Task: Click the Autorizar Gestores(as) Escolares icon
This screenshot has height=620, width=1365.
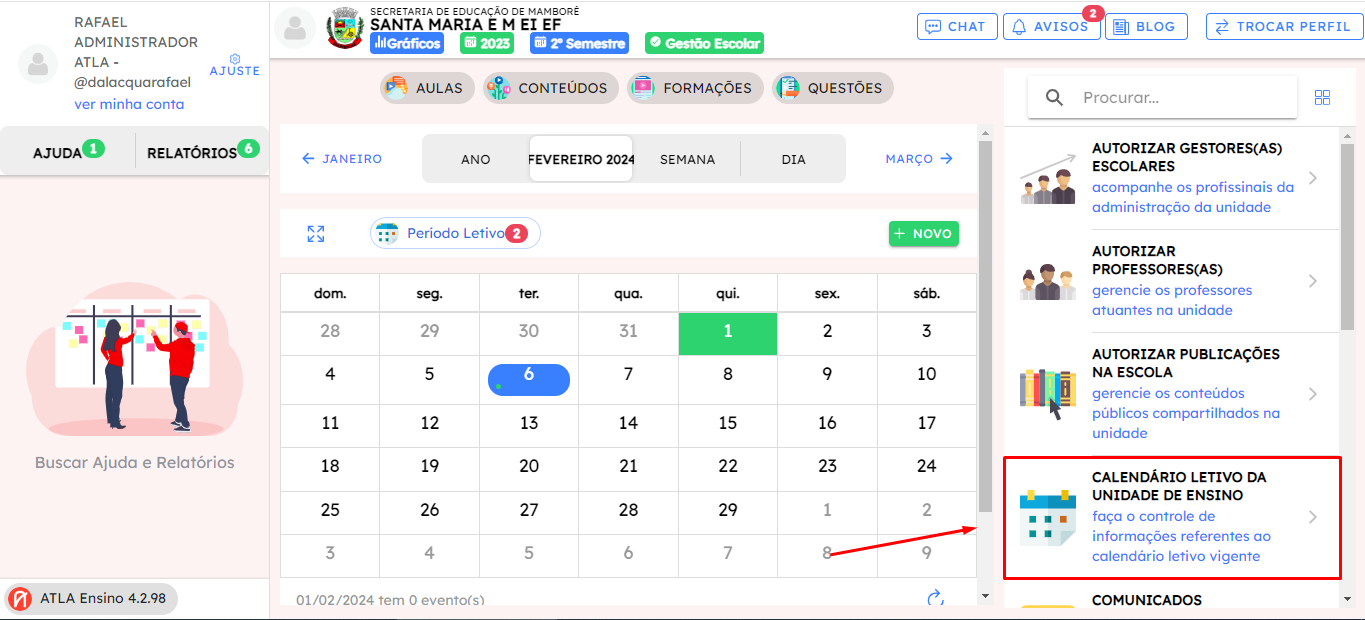Action: 1048,179
